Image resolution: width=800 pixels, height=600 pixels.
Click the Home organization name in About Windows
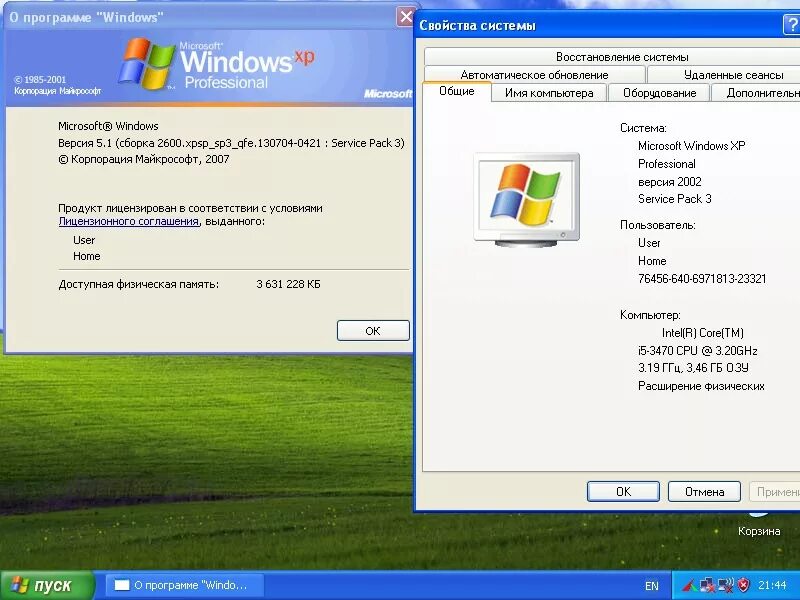[87, 256]
